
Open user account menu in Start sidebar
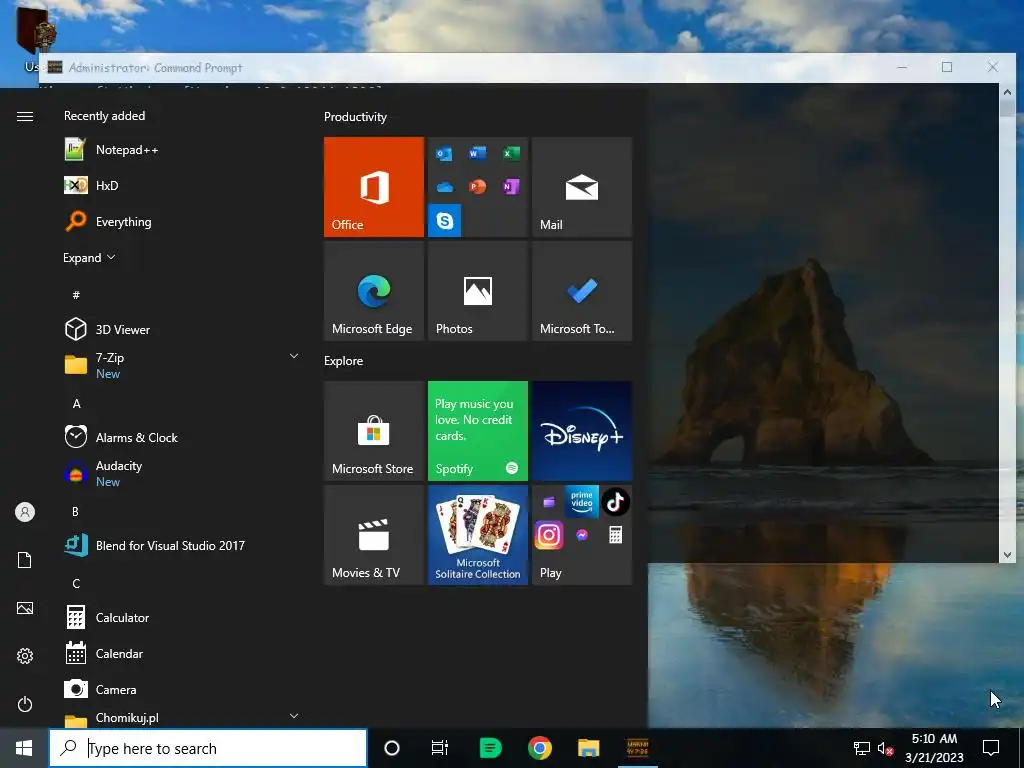point(25,512)
